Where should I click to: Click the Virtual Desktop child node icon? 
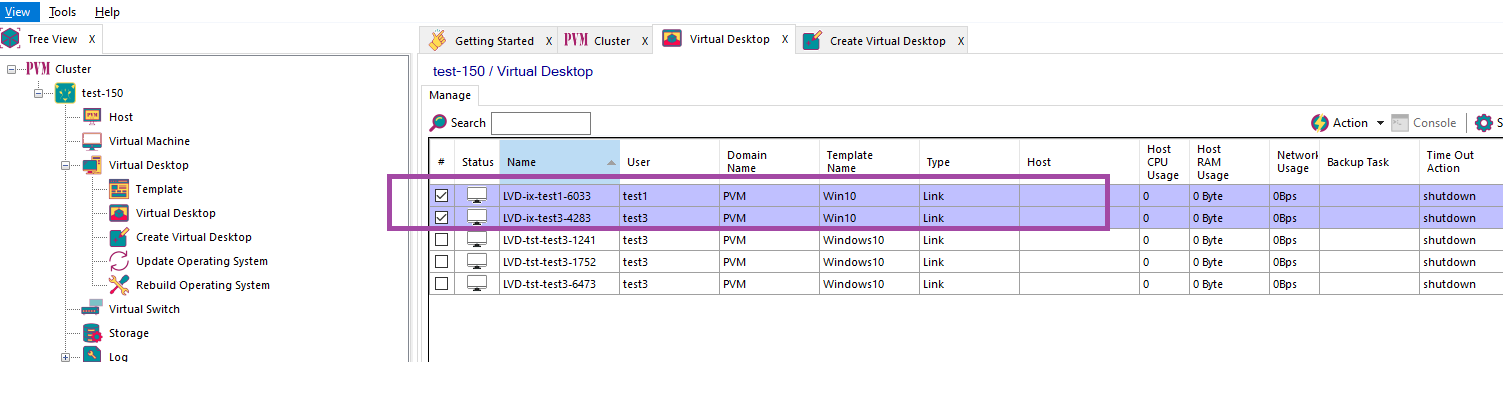119,213
